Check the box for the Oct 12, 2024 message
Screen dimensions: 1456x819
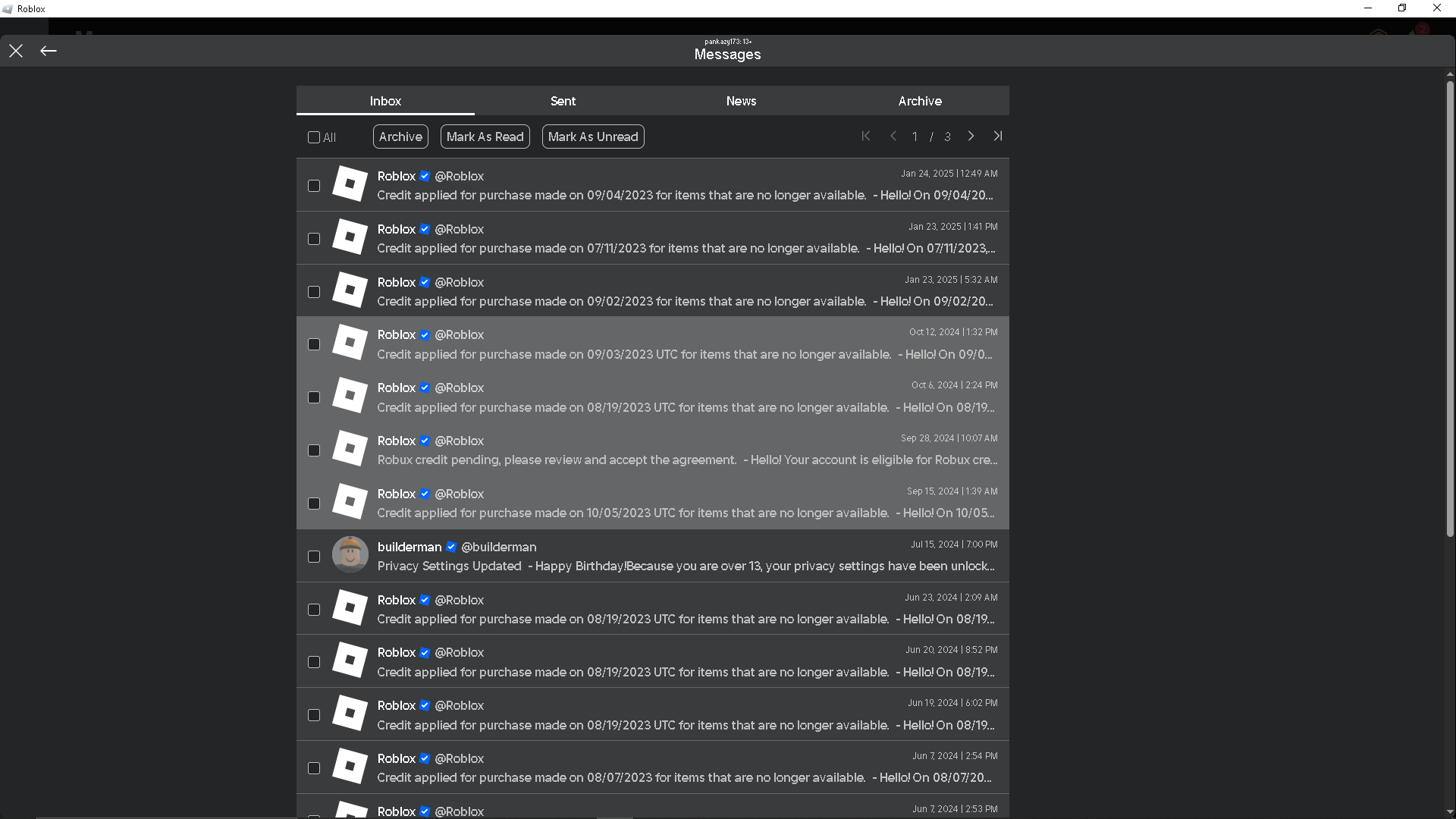tap(314, 344)
